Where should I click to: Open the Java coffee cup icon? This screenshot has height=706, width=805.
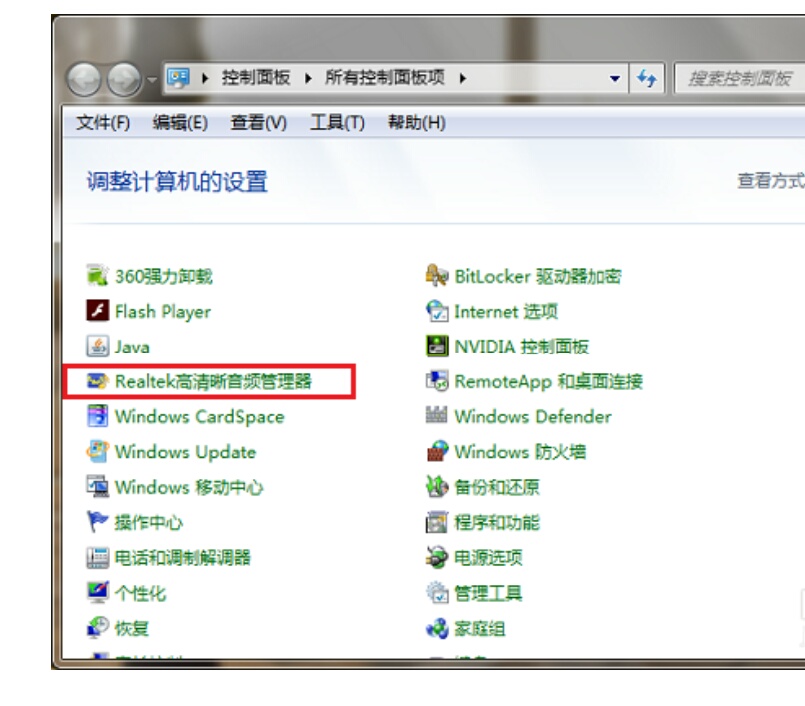click(x=97, y=346)
